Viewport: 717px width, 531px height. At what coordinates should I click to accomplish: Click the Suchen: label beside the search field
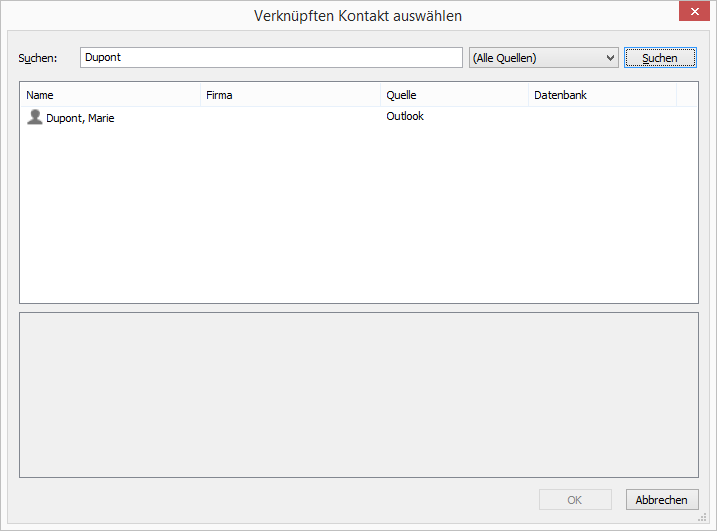point(38,58)
